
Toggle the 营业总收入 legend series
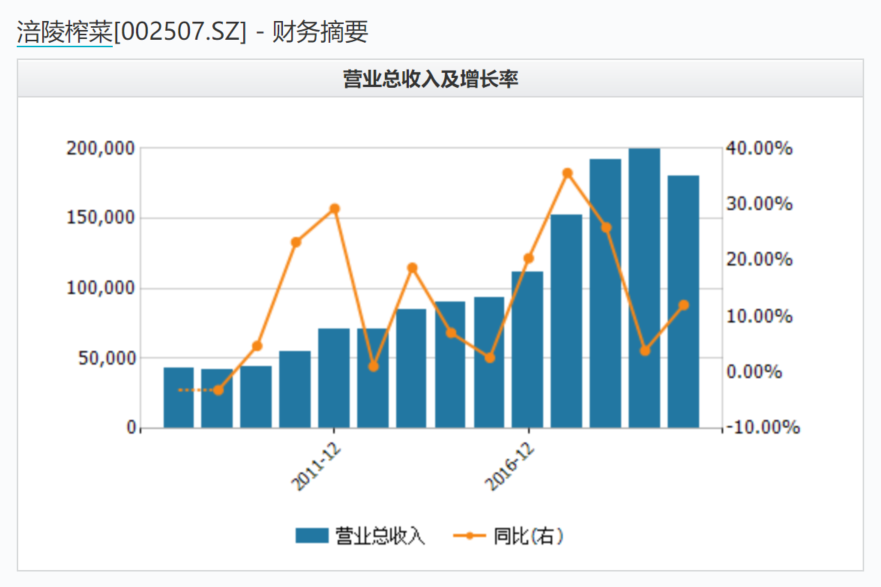tap(360, 536)
